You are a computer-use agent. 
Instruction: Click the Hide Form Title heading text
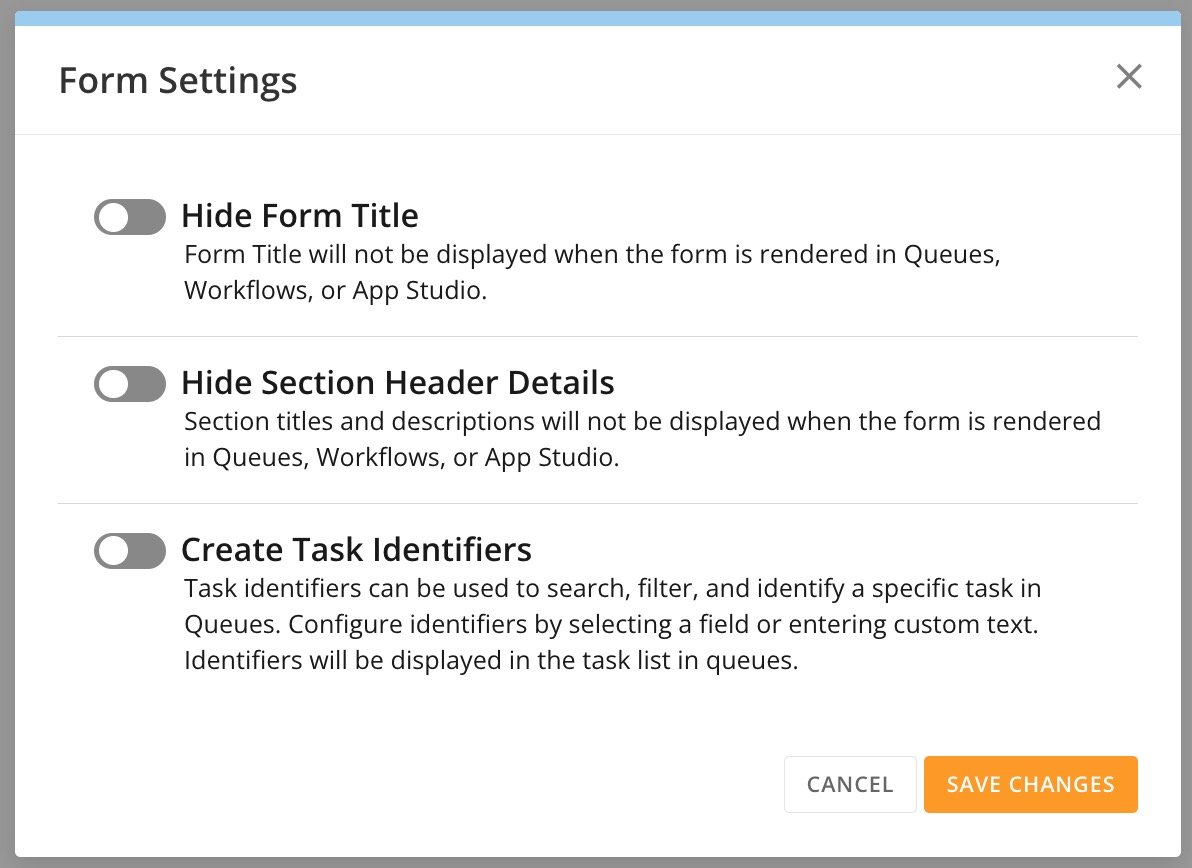tap(299, 215)
